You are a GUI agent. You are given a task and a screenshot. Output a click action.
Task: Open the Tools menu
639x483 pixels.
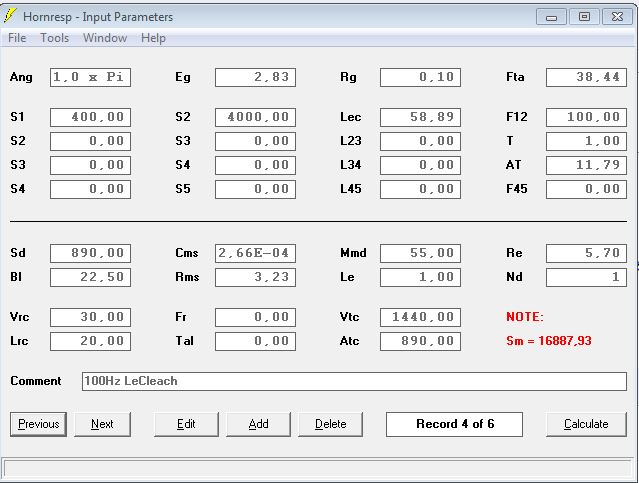[x=55, y=38]
